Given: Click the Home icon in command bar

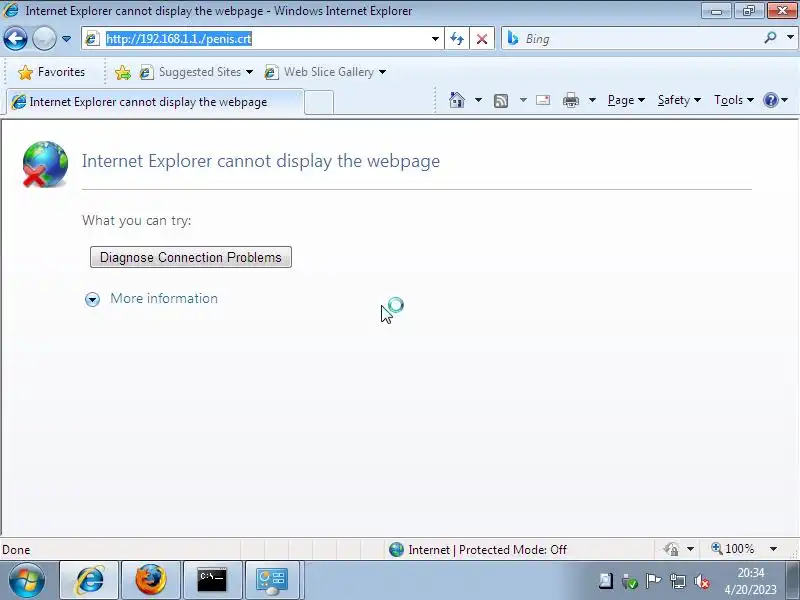Looking at the screenshot, I should [x=457, y=100].
